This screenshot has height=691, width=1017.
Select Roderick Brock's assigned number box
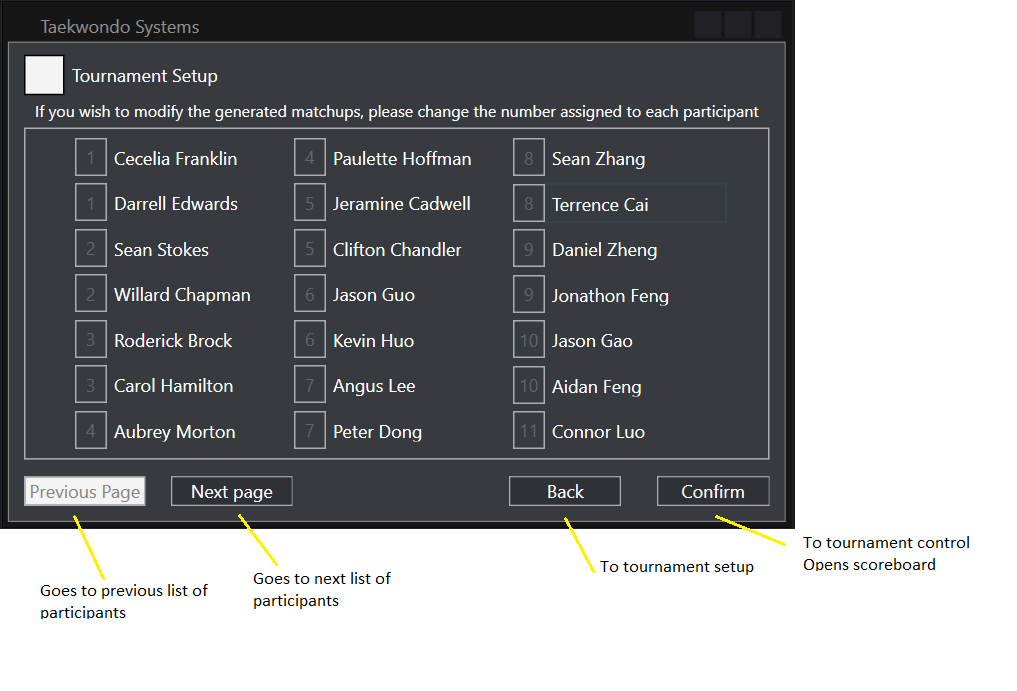click(x=91, y=340)
